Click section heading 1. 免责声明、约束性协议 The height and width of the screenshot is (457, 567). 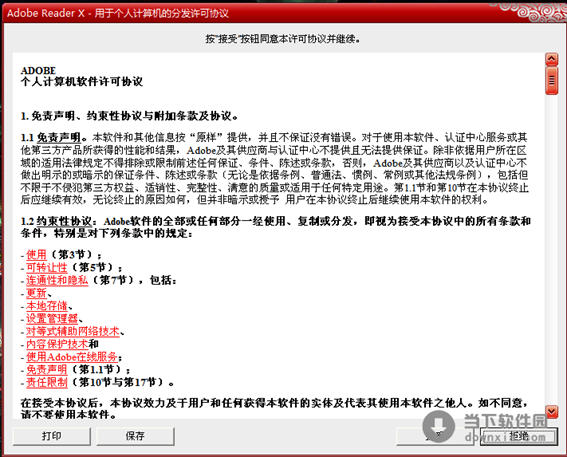pos(129,116)
